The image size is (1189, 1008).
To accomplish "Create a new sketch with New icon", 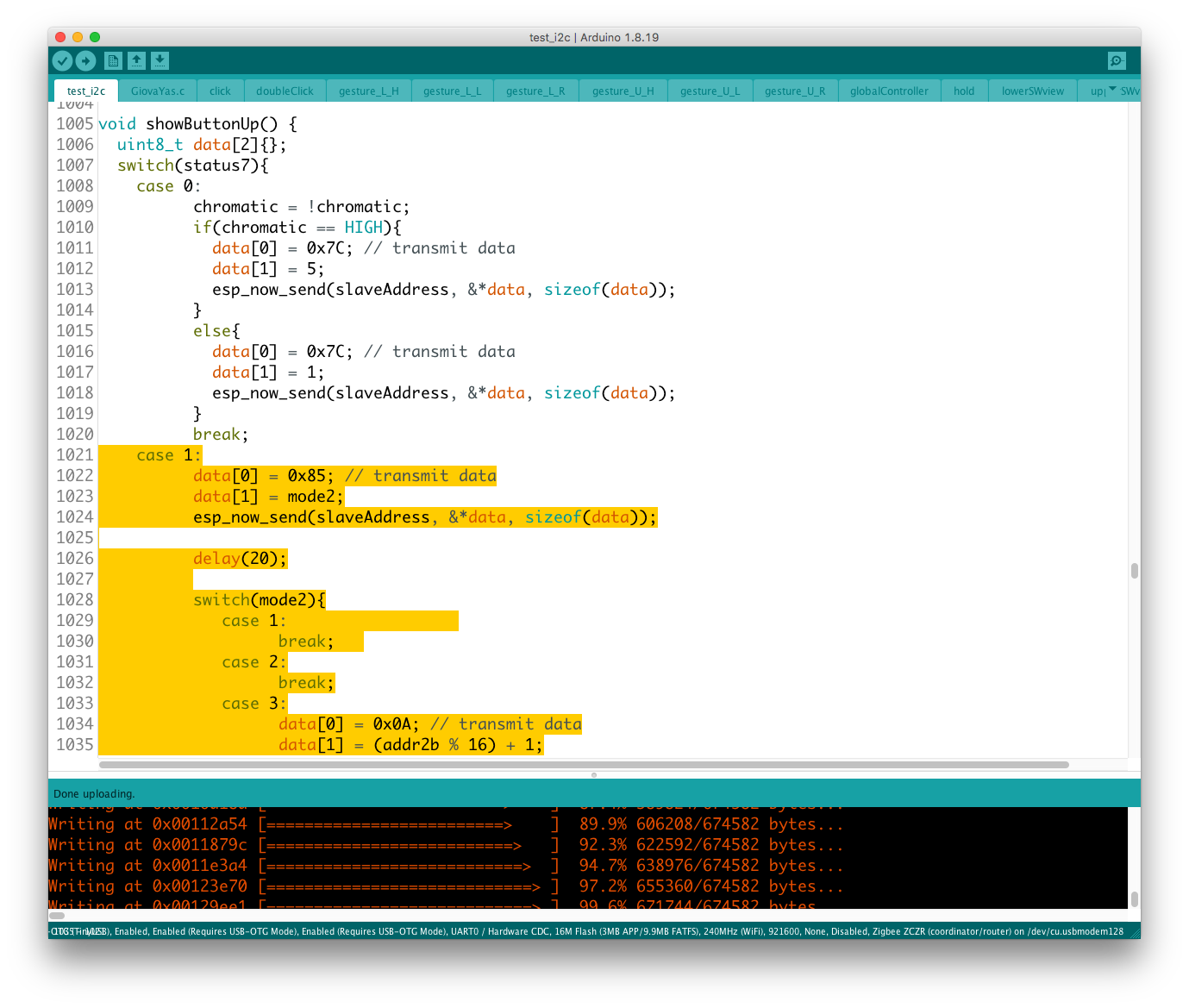I will click(x=113, y=60).
